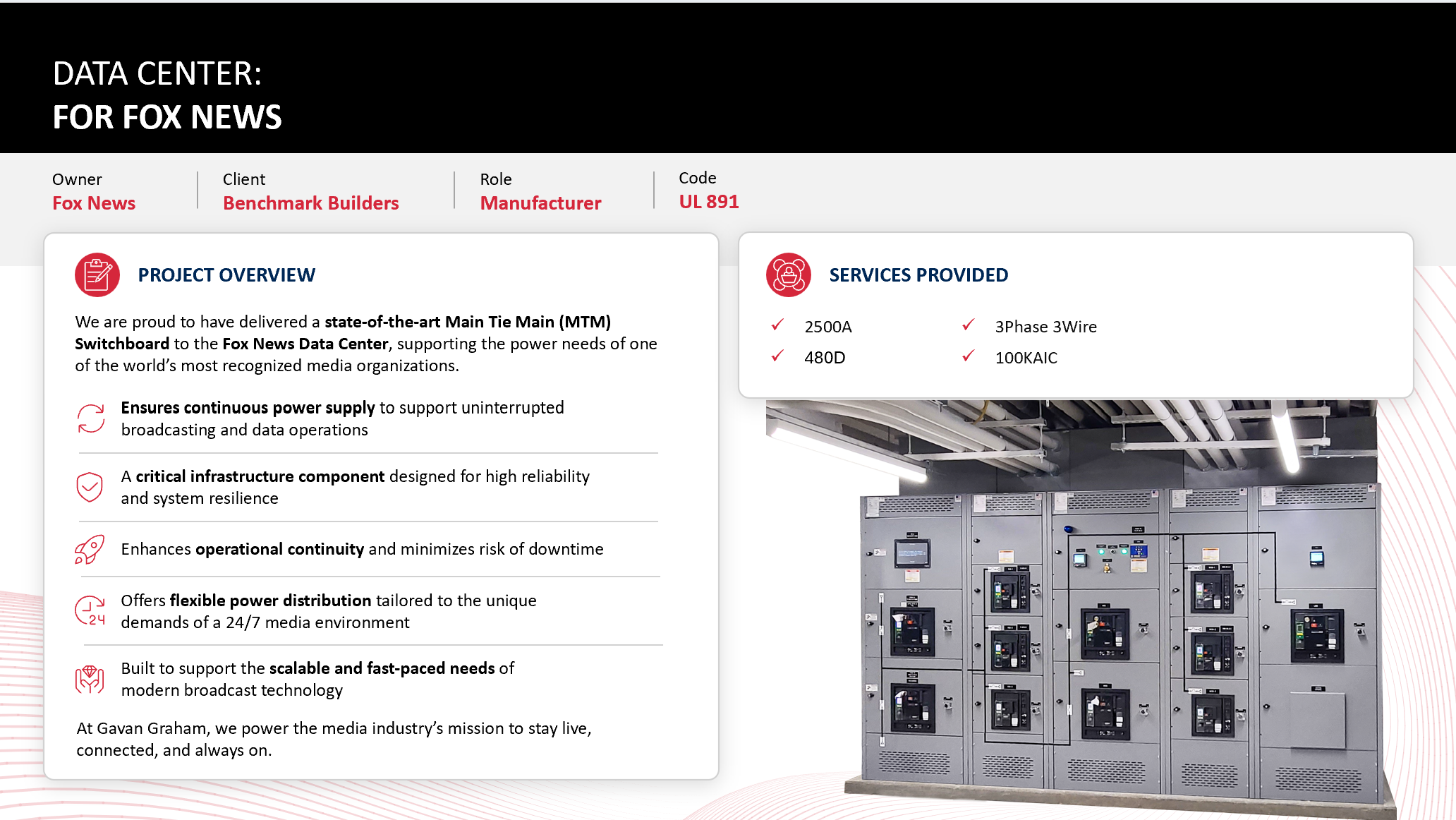Click the red Fox News owner text

point(94,203)
